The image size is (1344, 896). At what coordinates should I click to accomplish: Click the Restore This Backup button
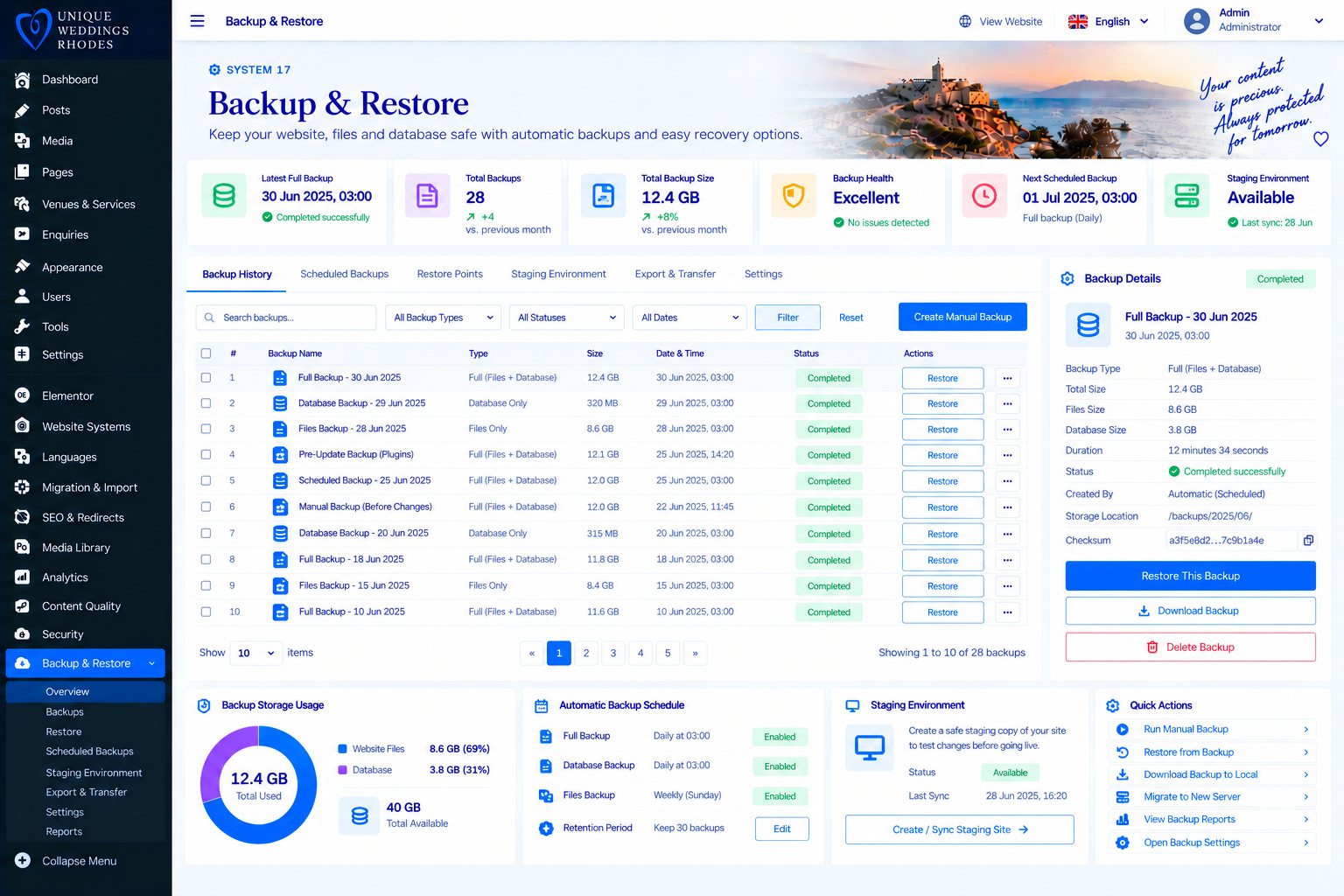[1190, 576]
